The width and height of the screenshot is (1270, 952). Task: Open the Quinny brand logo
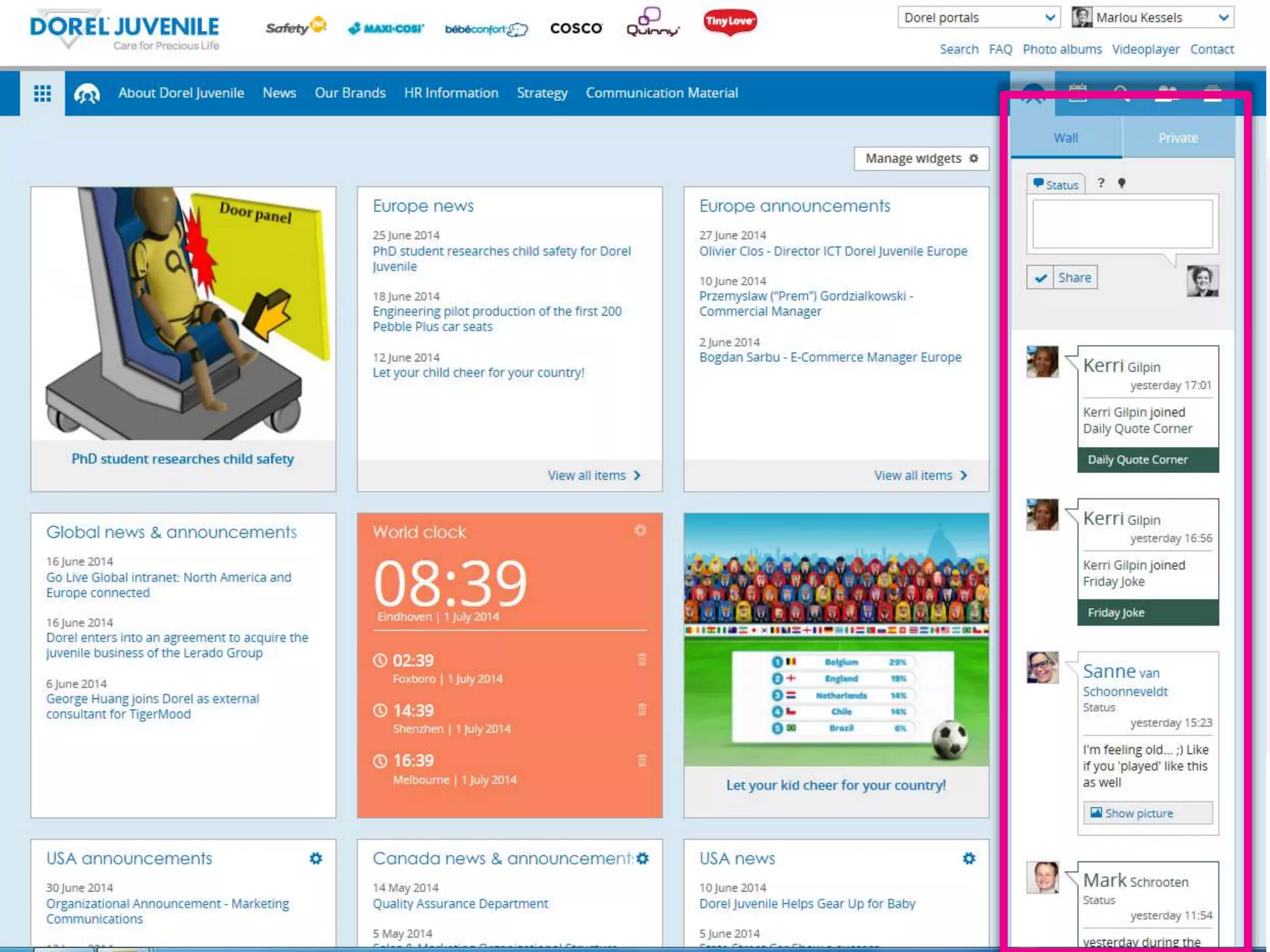pos(653,22)
